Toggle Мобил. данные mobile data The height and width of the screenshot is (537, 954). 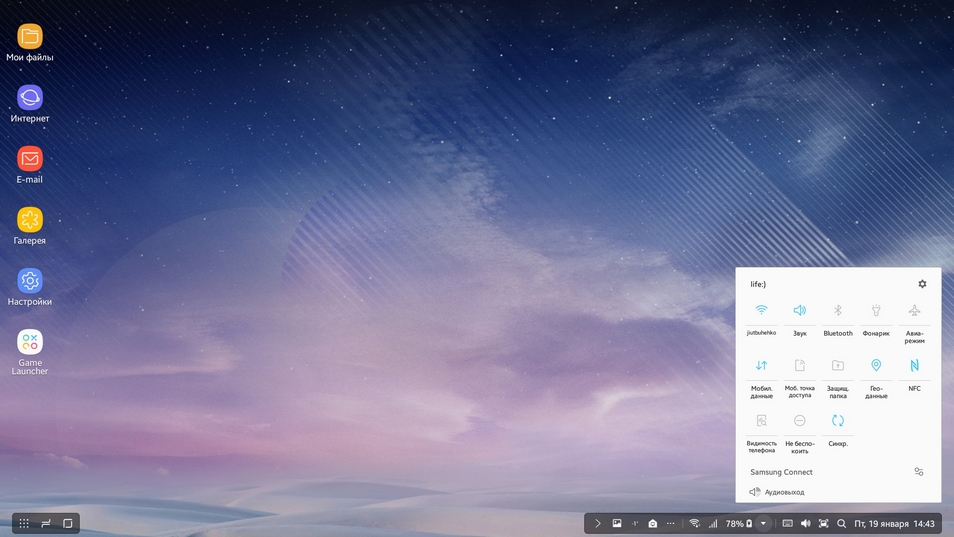pyautogui.click(x=761, y=378)
